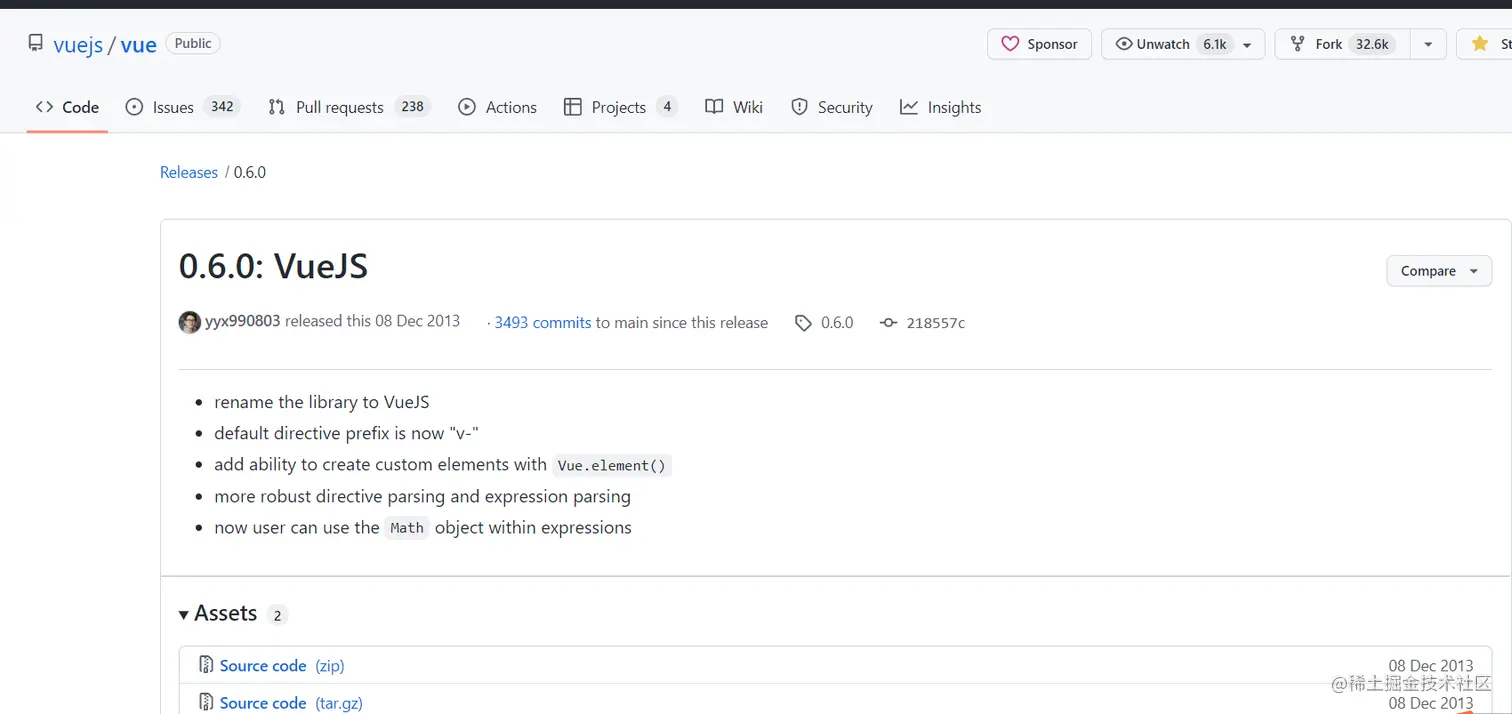
Task: Click the Pull requests branch icon
Action: [277, 107]
